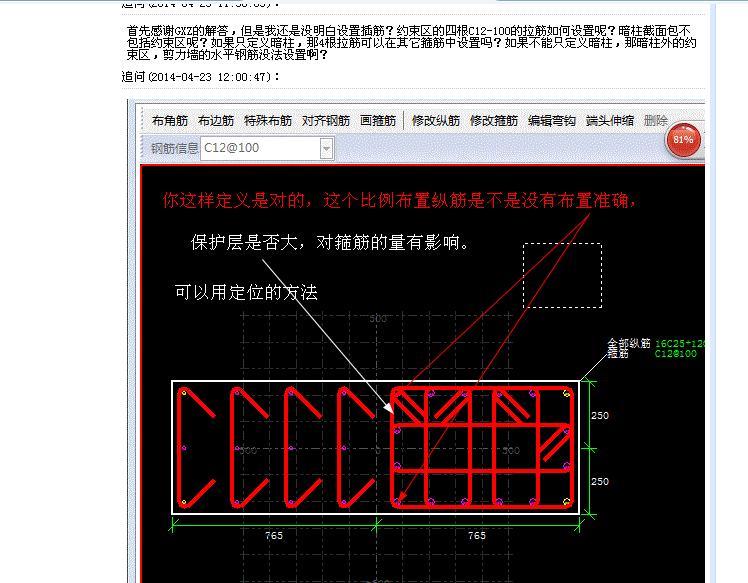Select the 编辑弯钩 command
This screenshot has height=583, width=748.
(552, 121)
